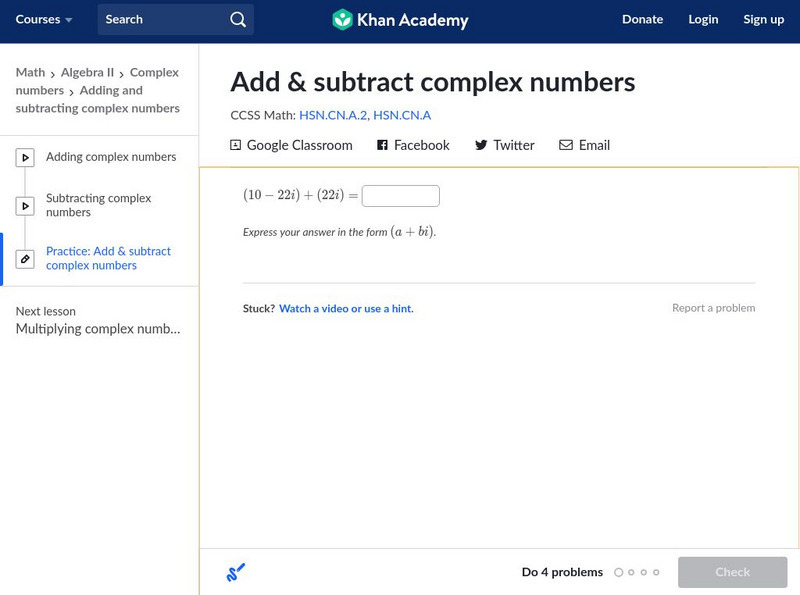Open the Donate page
Viewport: 800px width, 595px height.
click(x=642, y=20)
